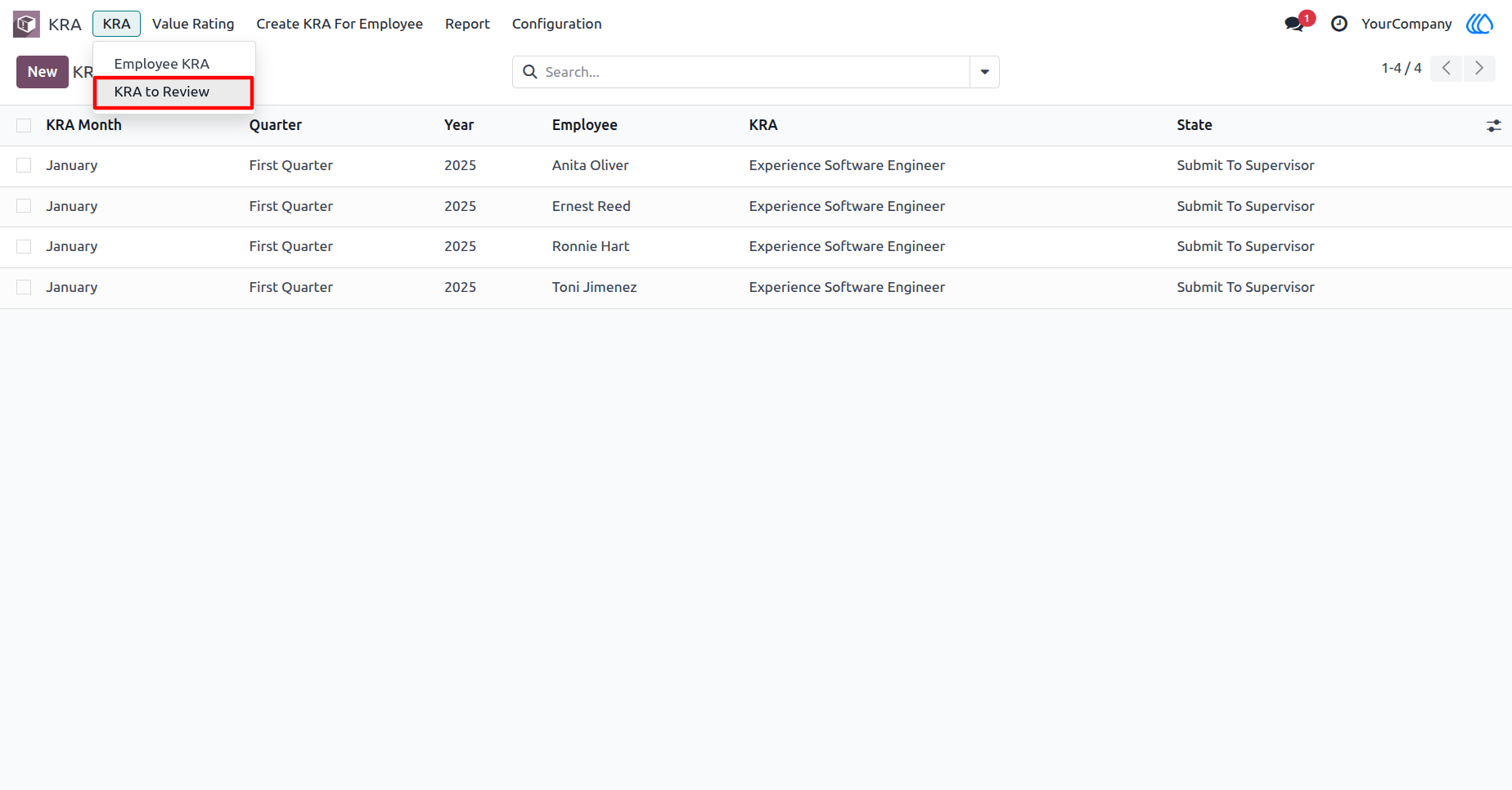Open the column settings adjust icon
This screenshot has width=1512, height=790.
click(x=1494, y=126)
